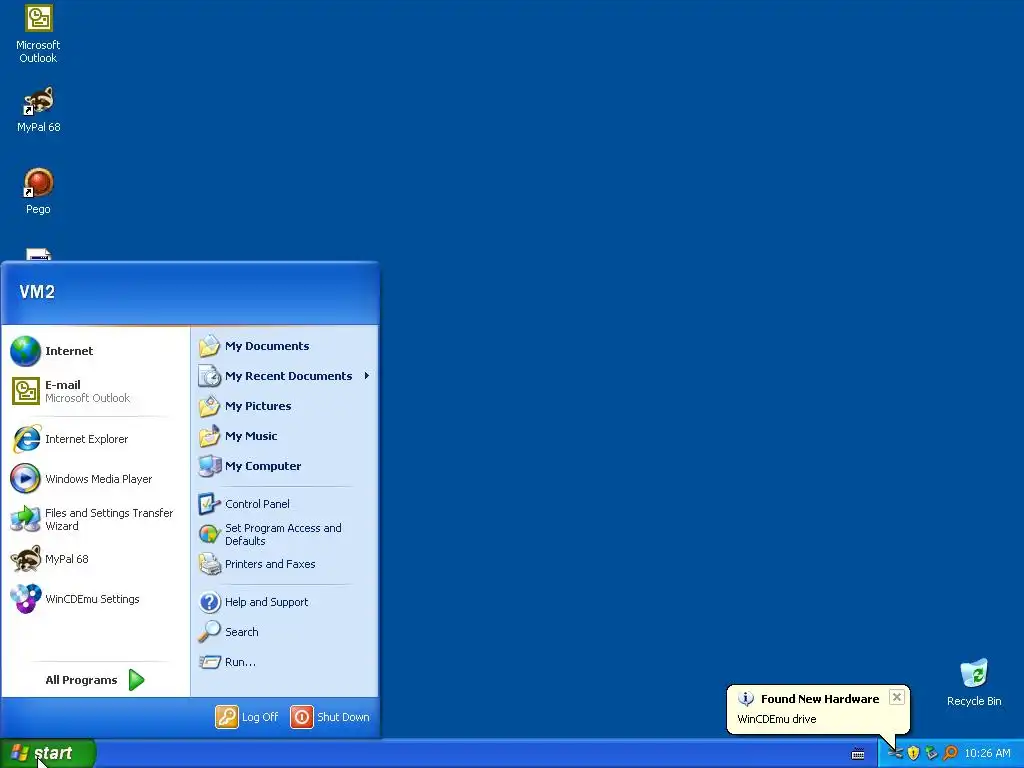Open the Security shield tray icon
The width and height of the screenshot is (1024, 768).
[x=914, y=753]
